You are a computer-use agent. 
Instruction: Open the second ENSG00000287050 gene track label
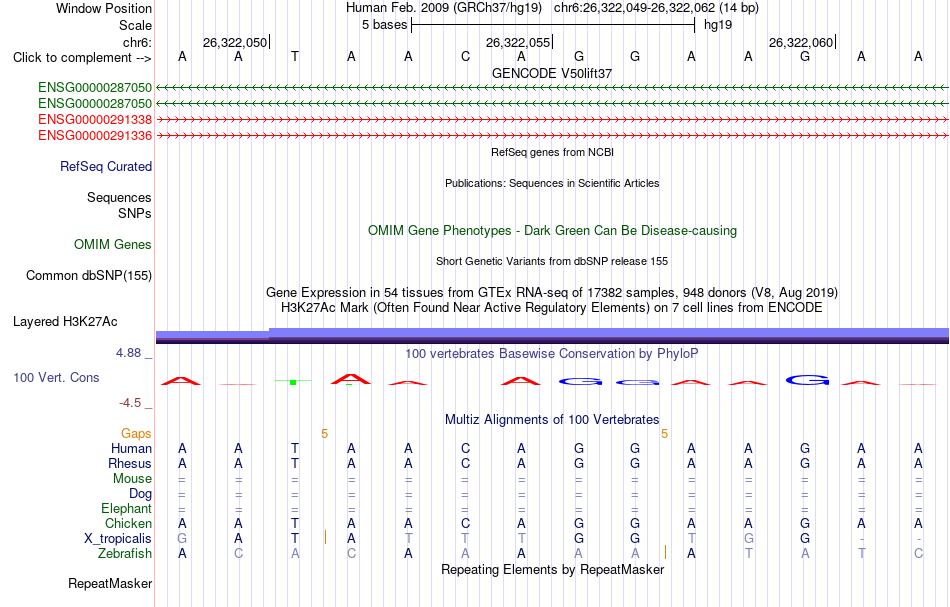point(95,104)
